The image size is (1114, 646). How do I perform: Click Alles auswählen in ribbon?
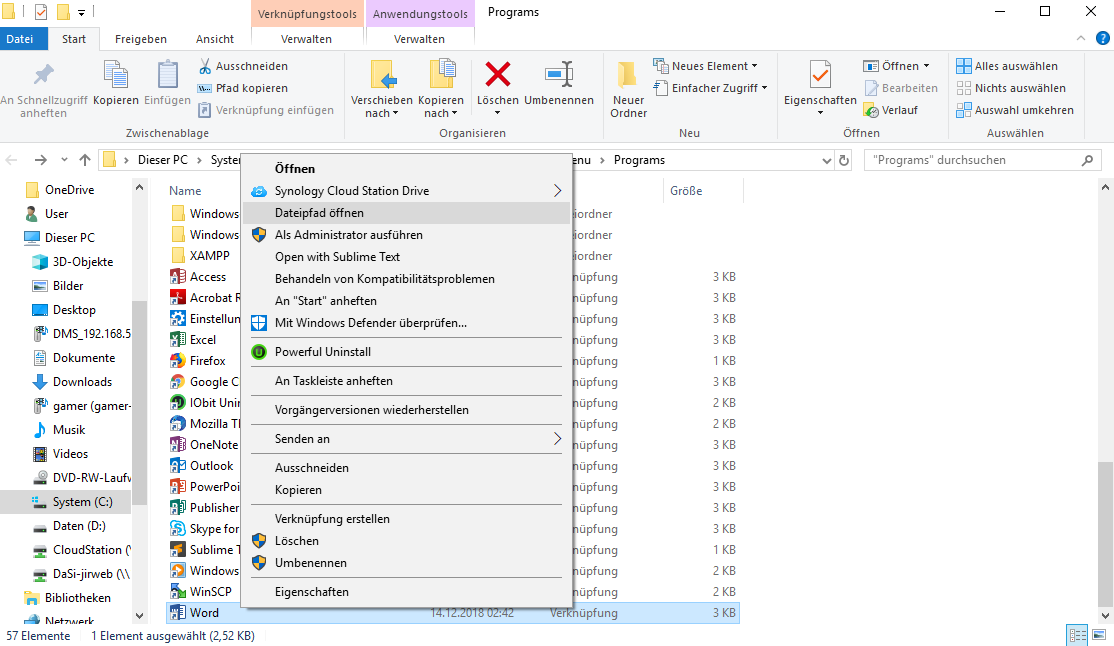(x=1015, y=66)
